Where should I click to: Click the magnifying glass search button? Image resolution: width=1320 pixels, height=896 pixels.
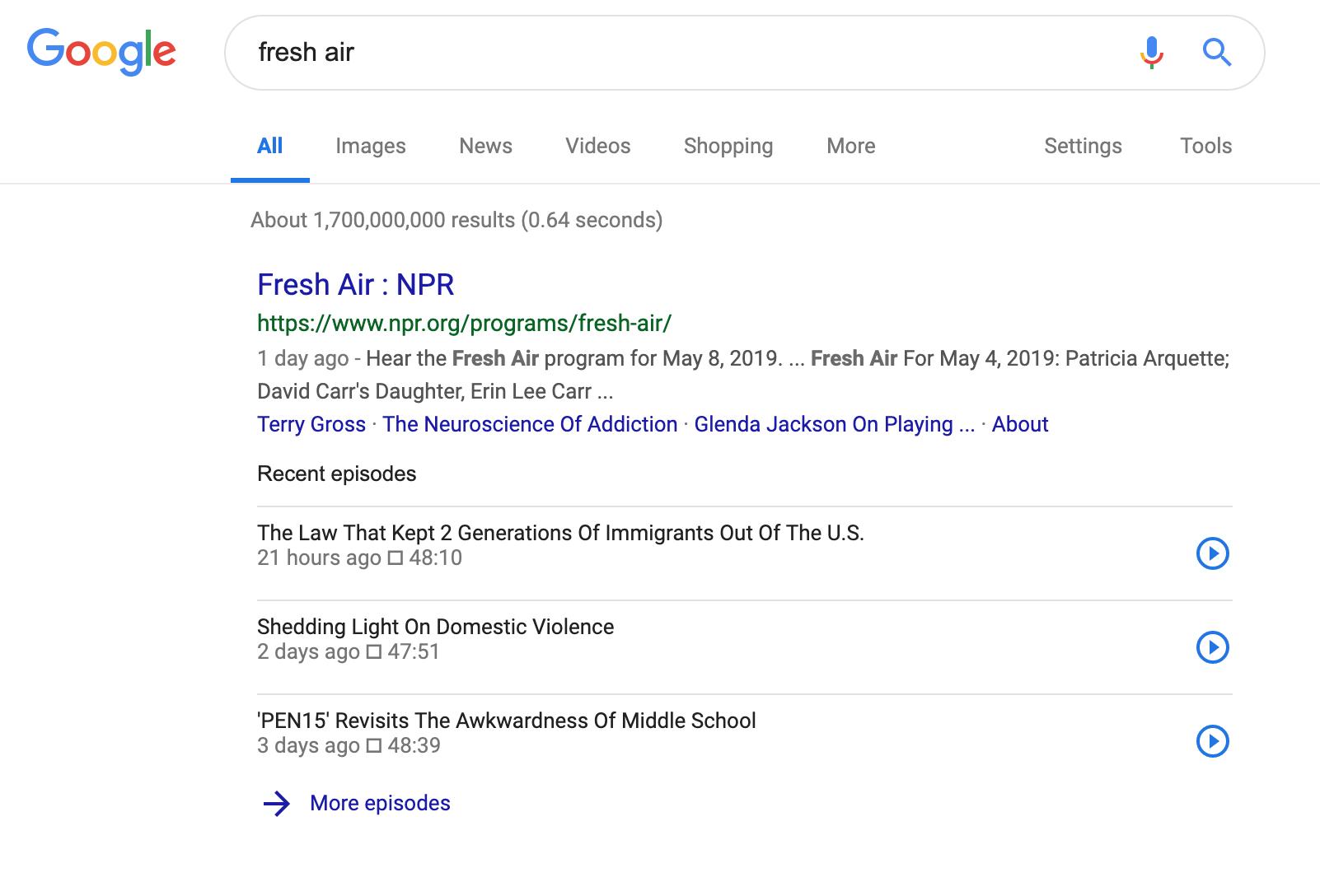pyautogui.click(x=1217, y=53)
